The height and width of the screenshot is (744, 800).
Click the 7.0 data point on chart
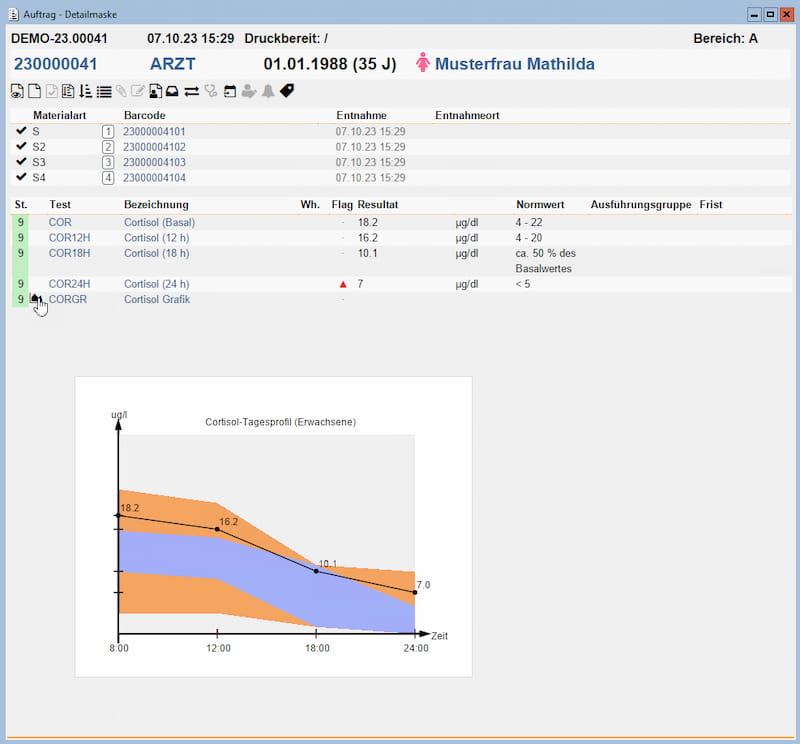coord(415,592)
